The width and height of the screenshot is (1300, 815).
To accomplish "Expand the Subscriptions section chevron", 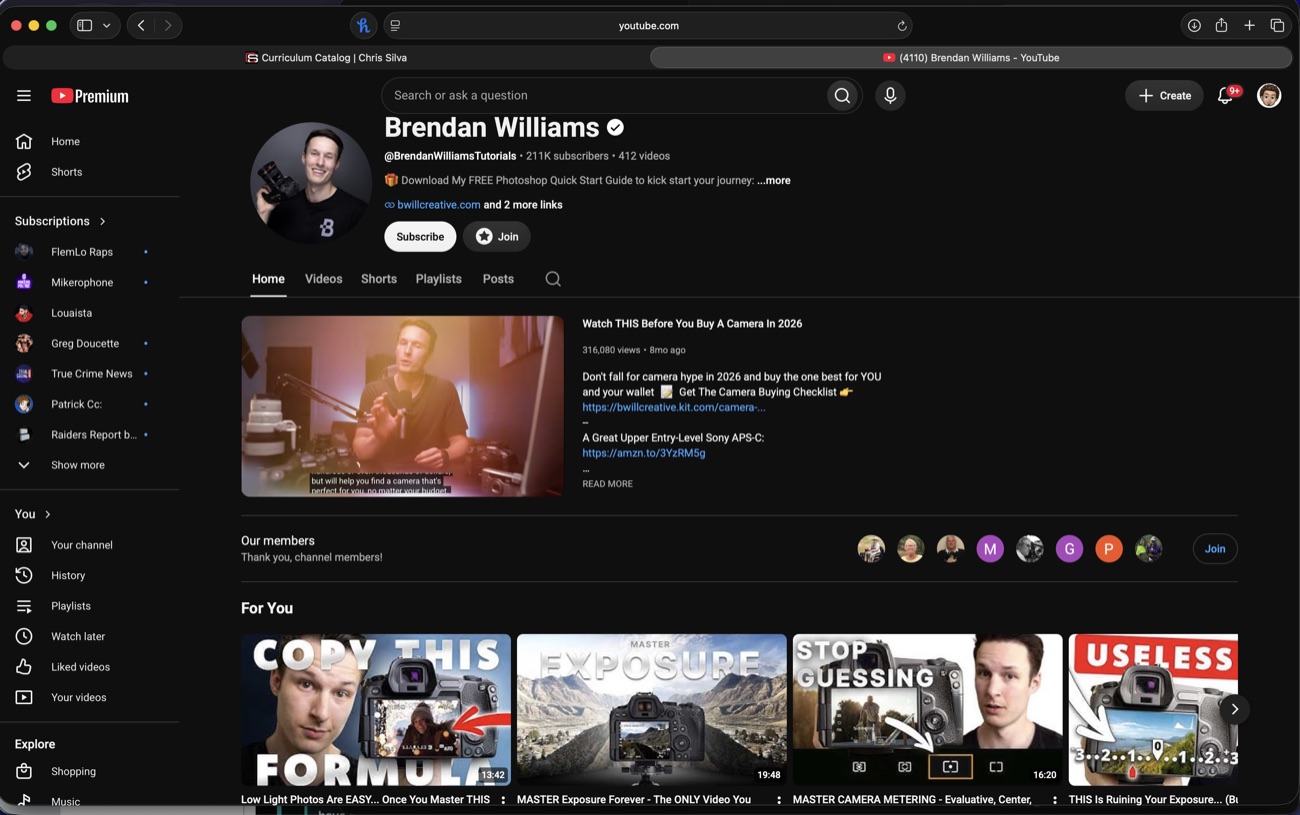I will 102,221.
